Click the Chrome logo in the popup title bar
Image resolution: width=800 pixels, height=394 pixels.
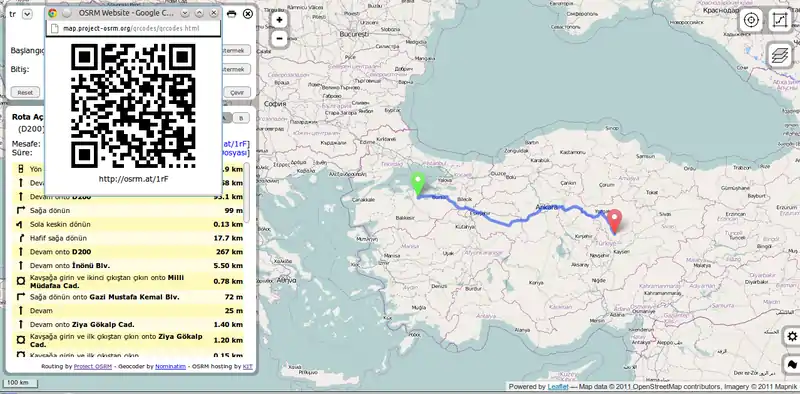click(x=53, y=13)
